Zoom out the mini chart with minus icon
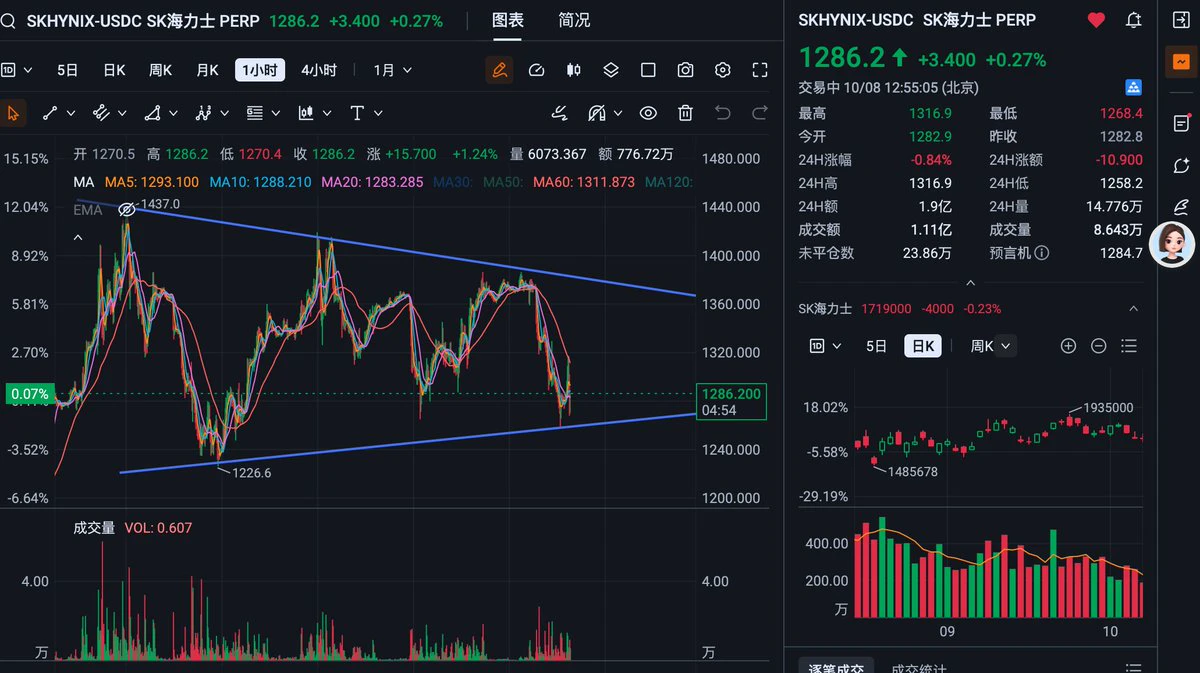The height and width of the screenshot is (673, 1200). click(x=1098, y=346)
